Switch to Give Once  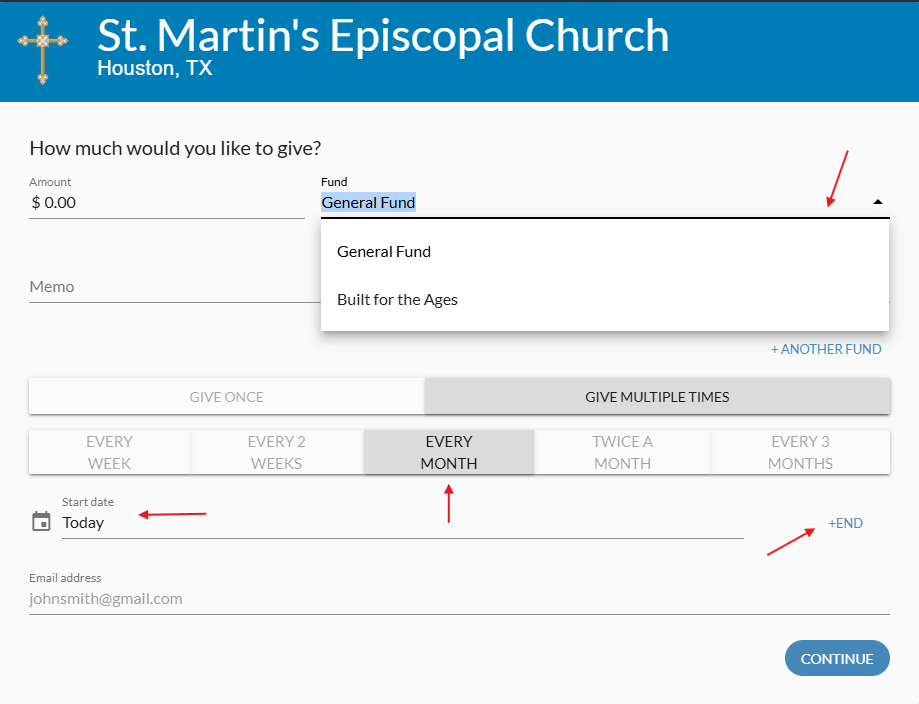pos(226,397)
